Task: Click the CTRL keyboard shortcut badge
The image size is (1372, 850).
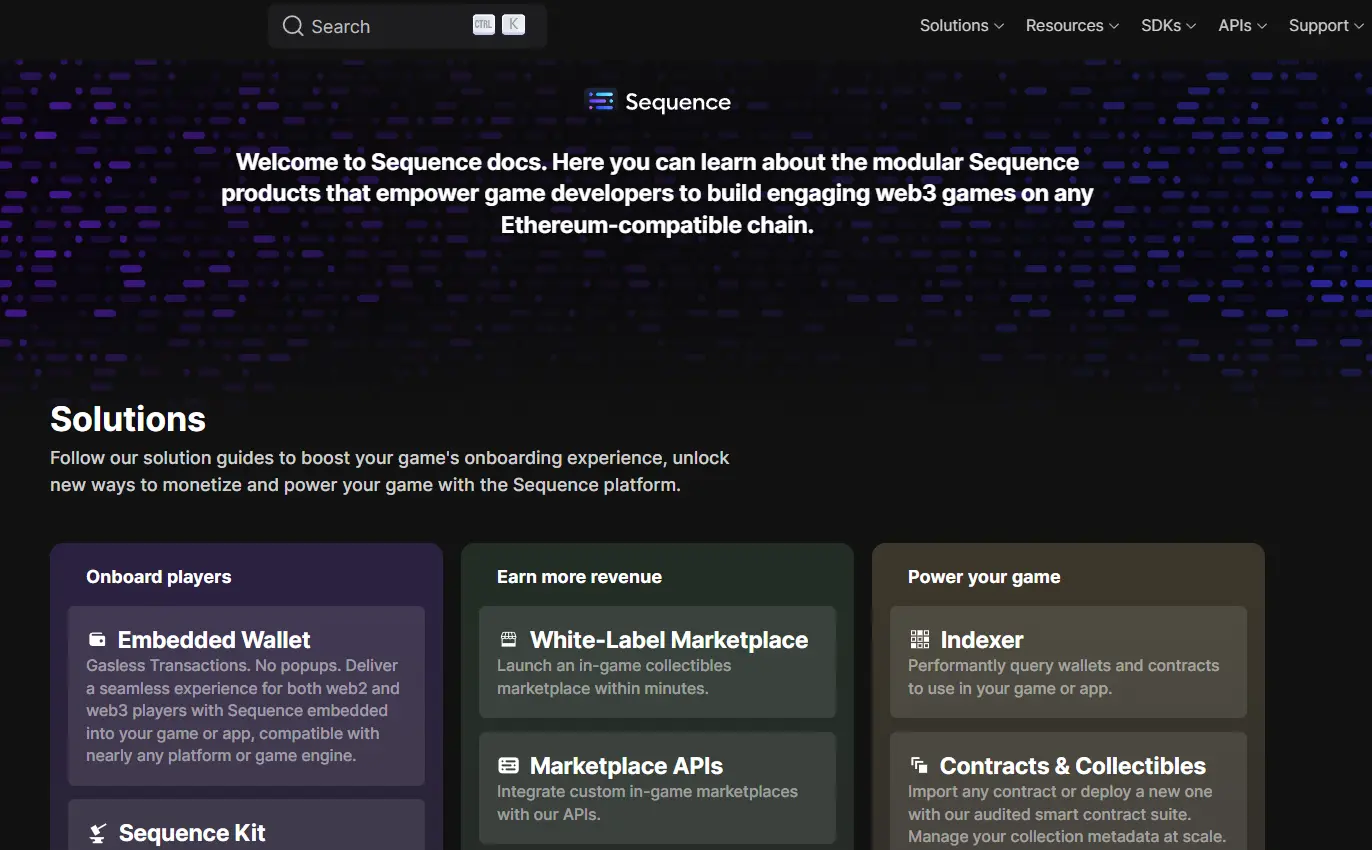Action: [484, 25]
